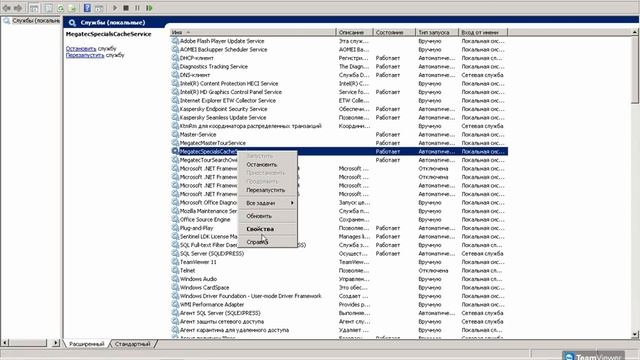The width and height of the screenshot is (640, 360).
Task: Click the services list scroll-down arrow
Action: tap(635, 334)
